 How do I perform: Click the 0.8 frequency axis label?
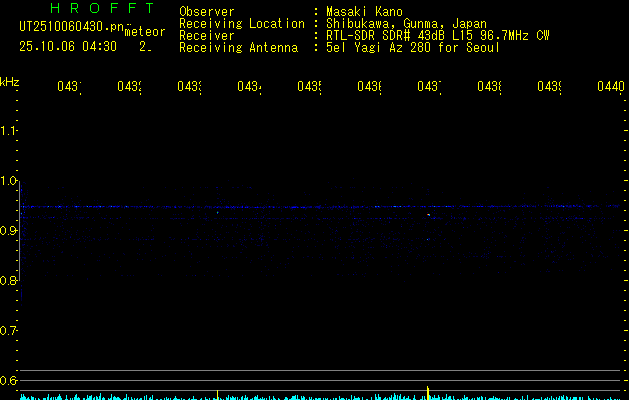pos(9,281)
